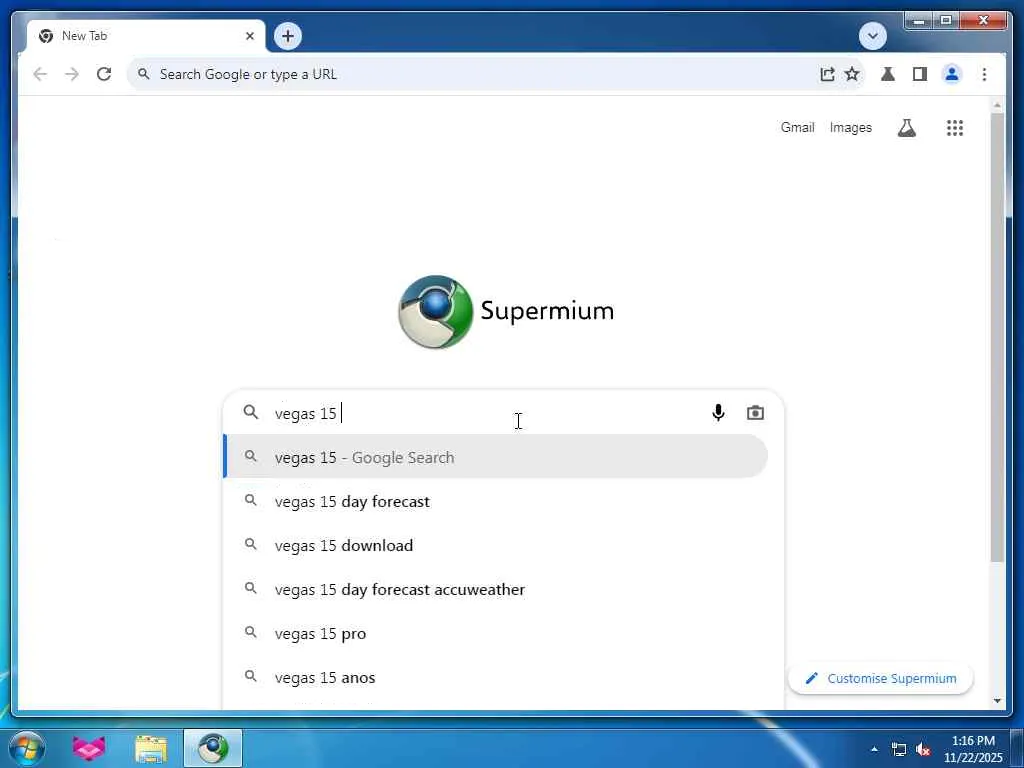Screen dimensions: 1024x768
Task: Click the Customise Supermium button
Action: (x=880, y=679)
